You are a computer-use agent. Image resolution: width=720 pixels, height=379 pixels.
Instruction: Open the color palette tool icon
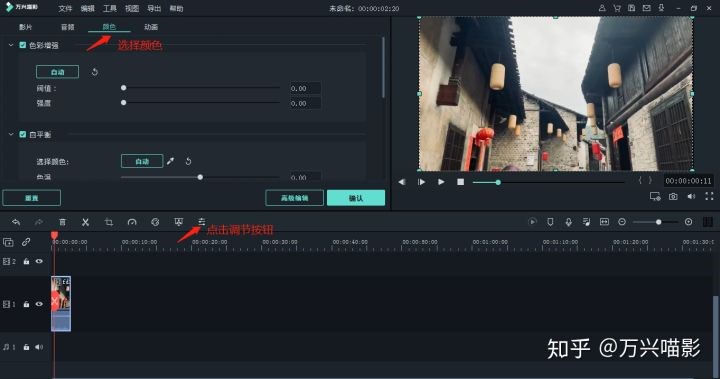tap(155, 222)
